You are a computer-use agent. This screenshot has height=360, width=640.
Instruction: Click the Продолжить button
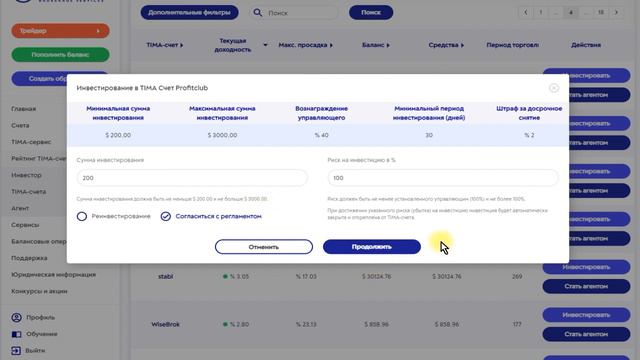point(372,247)
